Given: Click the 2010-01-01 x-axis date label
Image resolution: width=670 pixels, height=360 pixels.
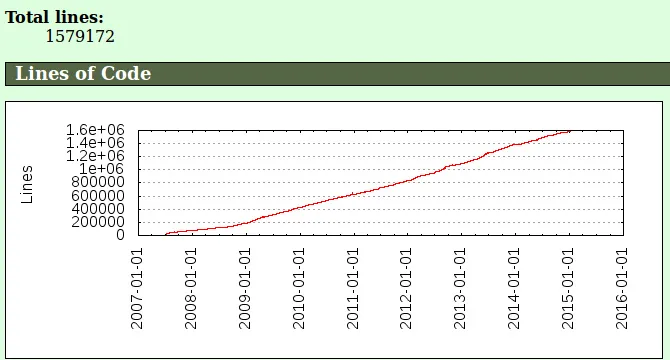Looking at the screenshot, I should tap(298, 289).
